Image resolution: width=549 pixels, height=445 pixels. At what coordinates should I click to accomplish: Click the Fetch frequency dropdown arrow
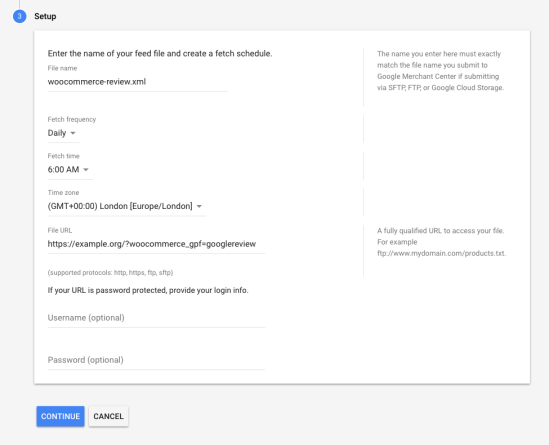(x=73, y=133)
